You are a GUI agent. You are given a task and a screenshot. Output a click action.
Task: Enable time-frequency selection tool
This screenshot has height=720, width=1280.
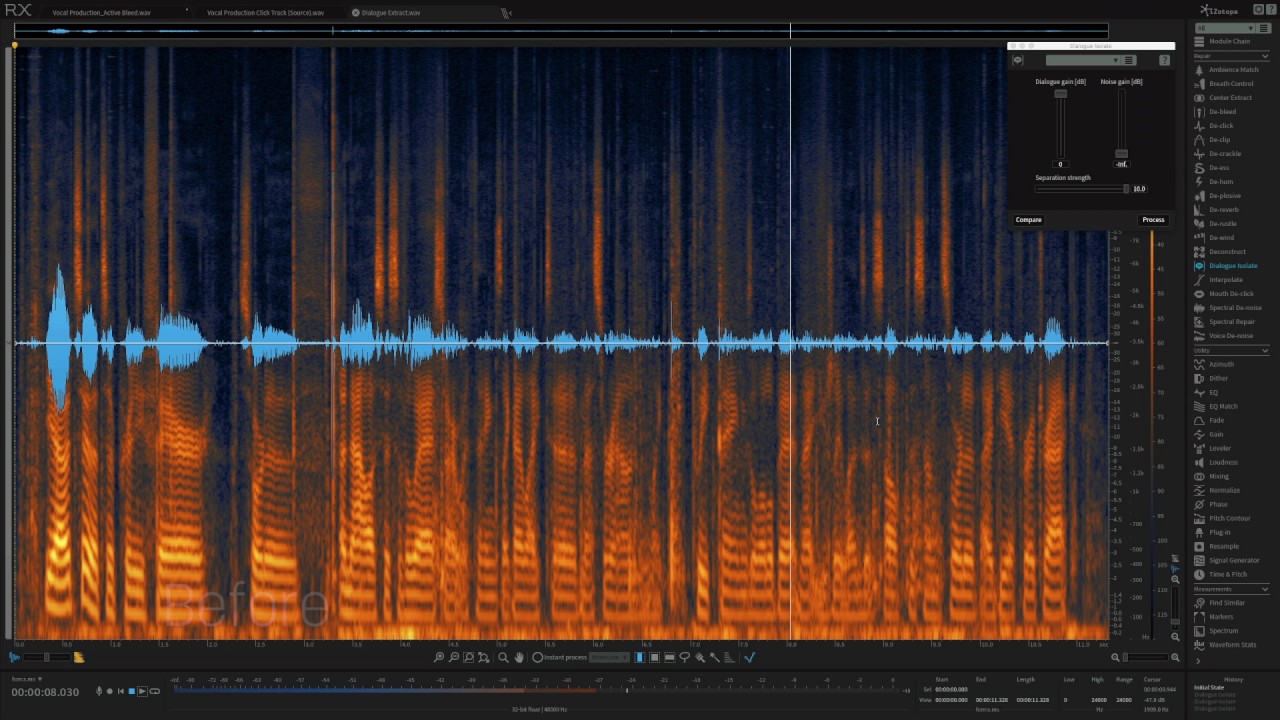pyautogui.click(x=654, y=657)
